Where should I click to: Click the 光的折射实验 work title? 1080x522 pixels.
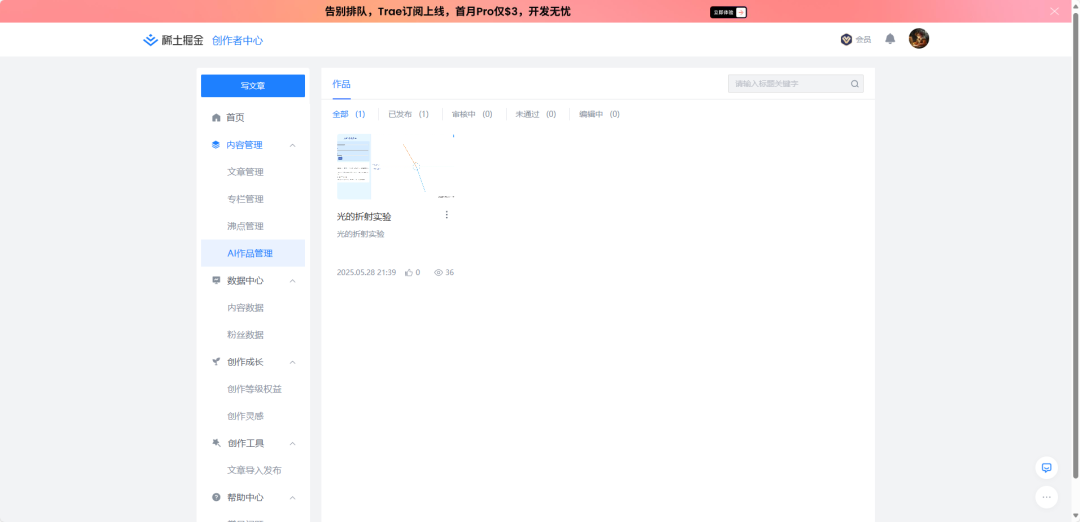pyautogui.click(x=364, y=216)
